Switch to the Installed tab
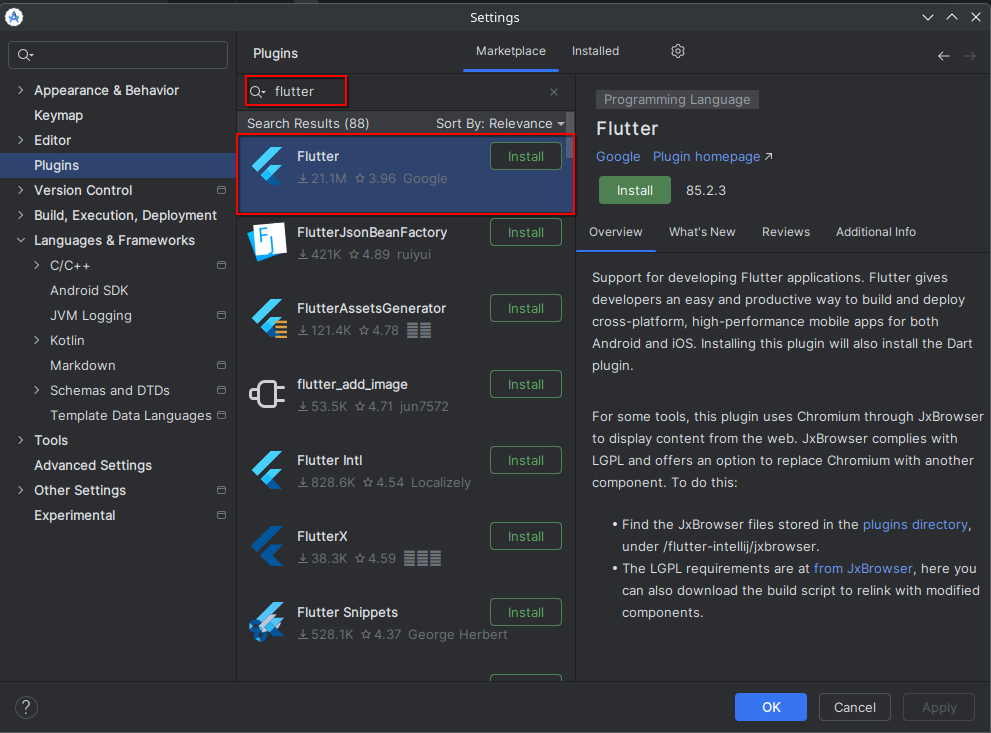This screenshot has width=991, height=733. click(595, 51)
